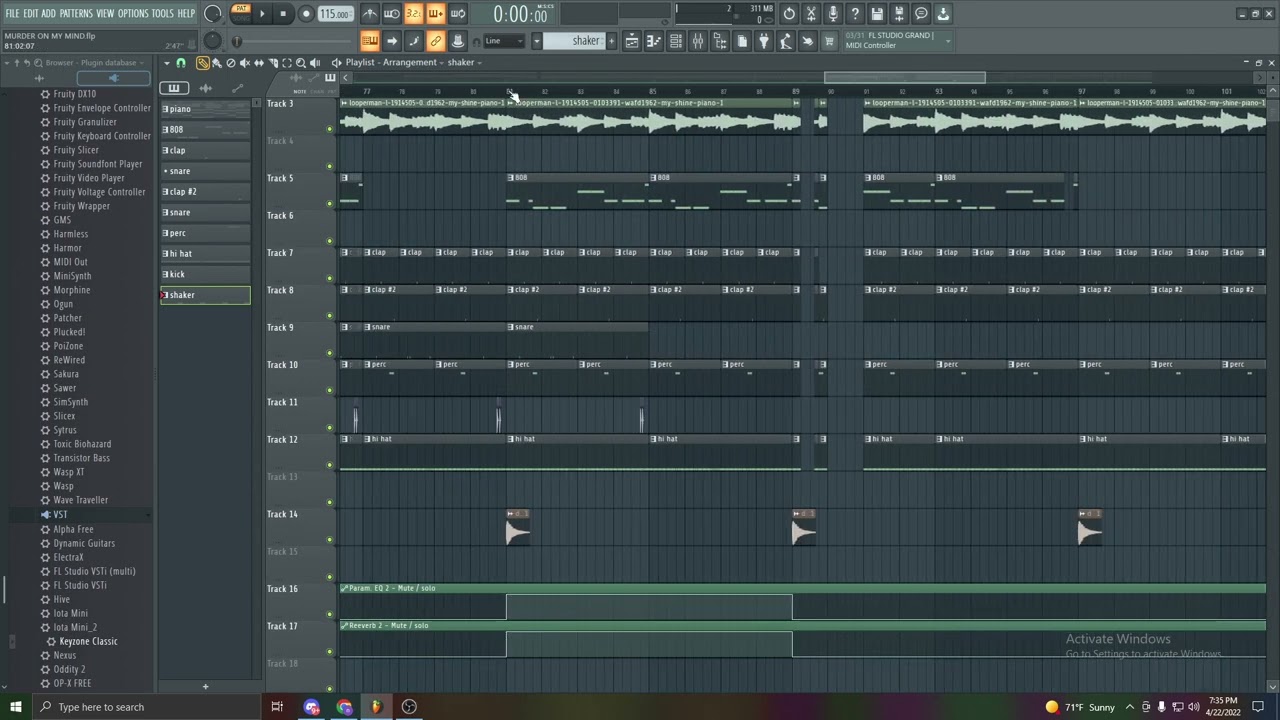The image size is (1280, 720).
Task: Click the Stop transport button
Action: click(283, 14)
